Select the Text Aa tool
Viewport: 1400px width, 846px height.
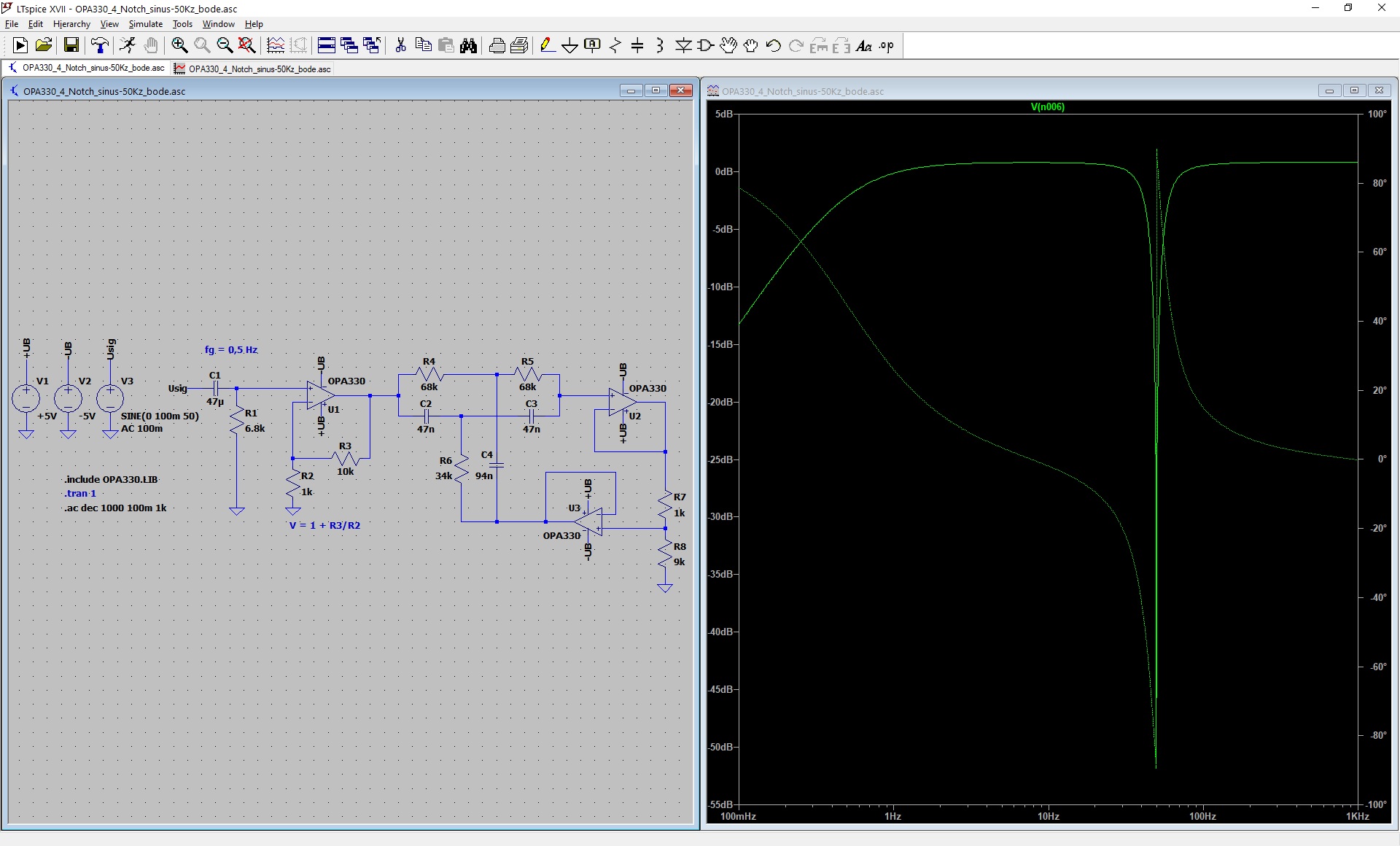[864, 46]
